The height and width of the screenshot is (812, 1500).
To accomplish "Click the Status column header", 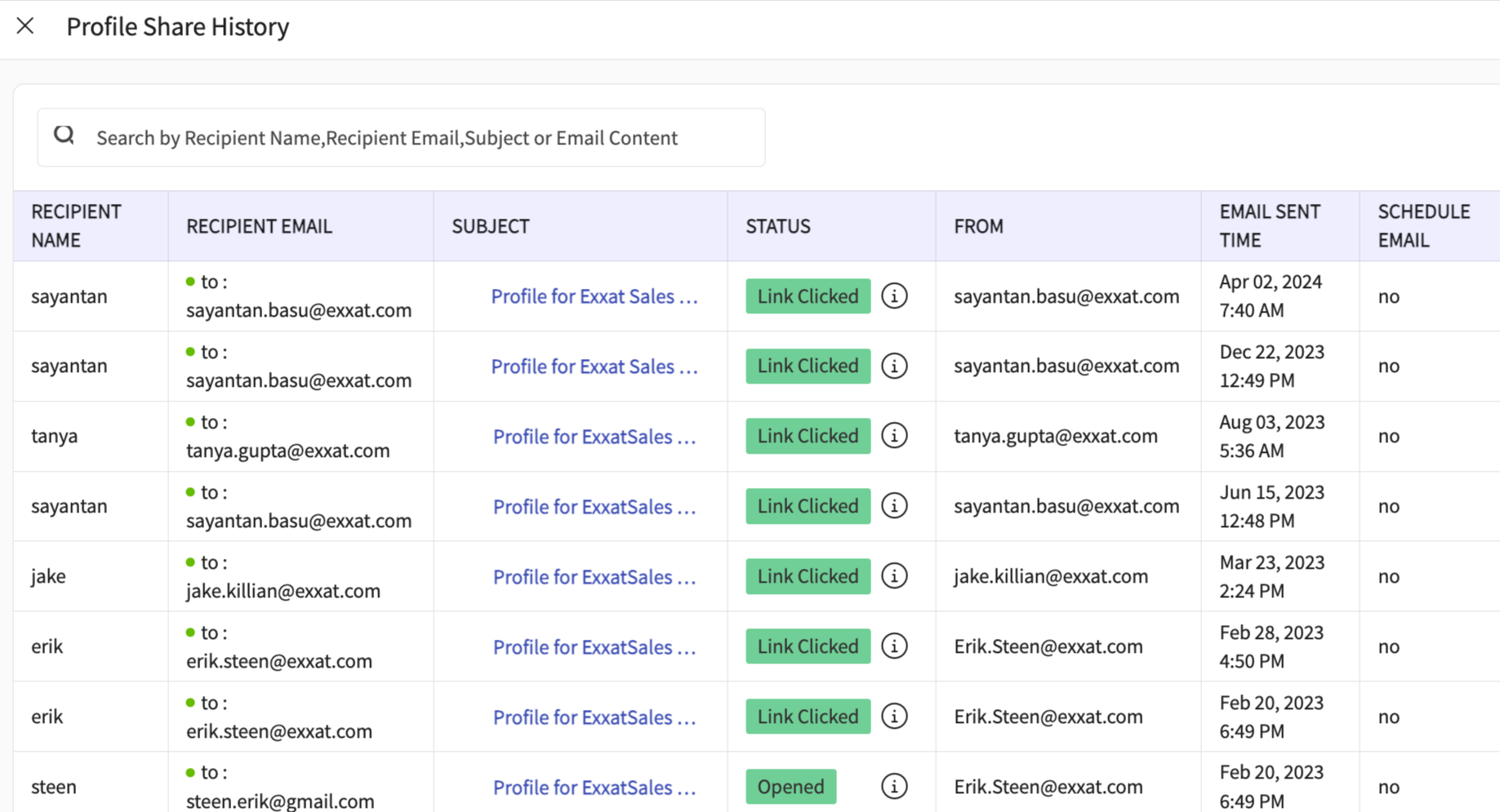I will click(777, 227).
